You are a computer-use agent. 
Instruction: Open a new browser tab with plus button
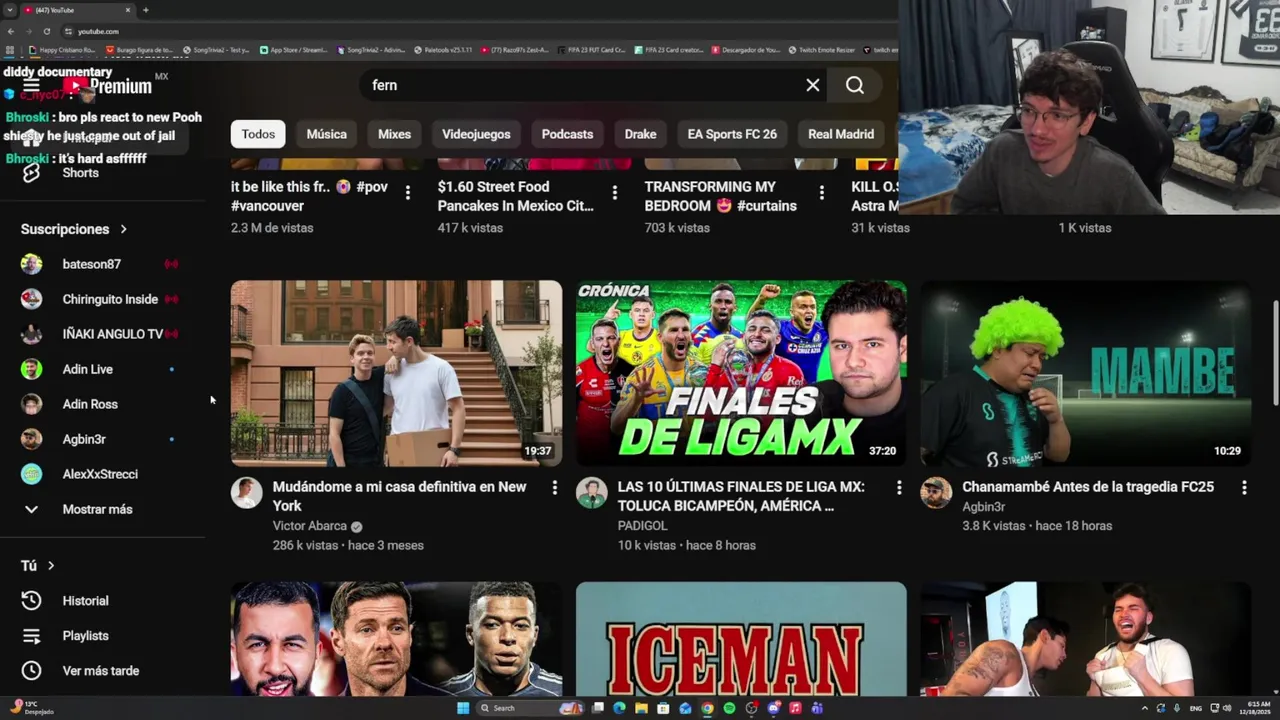coord(146,10)
